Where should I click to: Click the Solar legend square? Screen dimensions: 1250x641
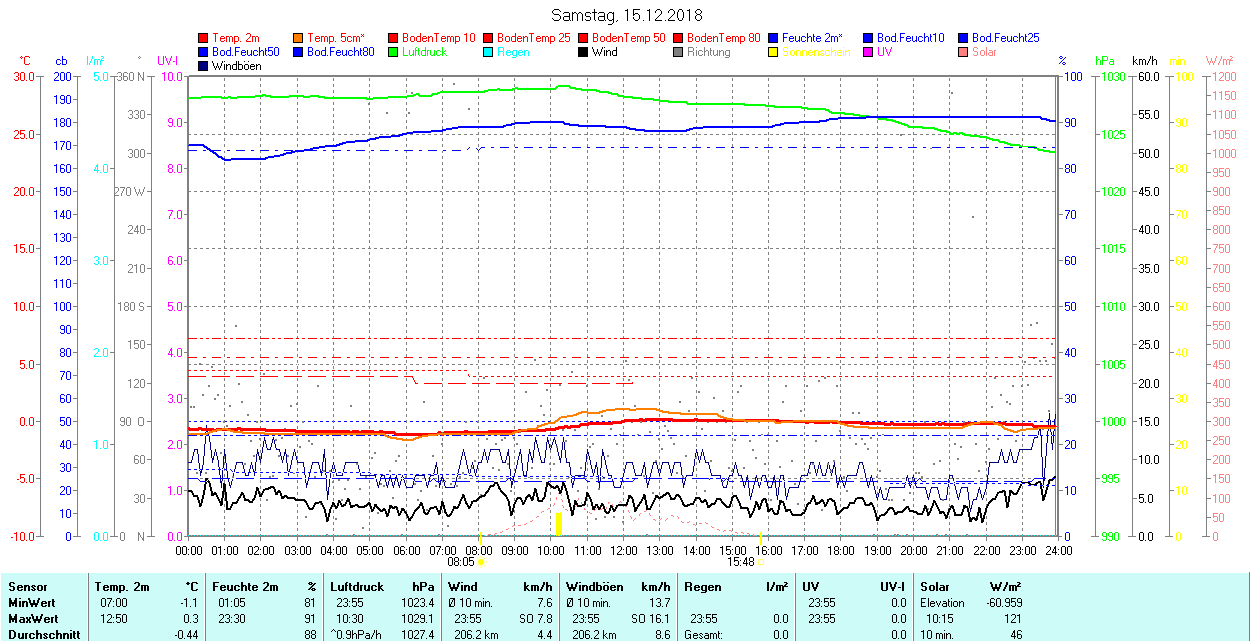tap(964, 52)
